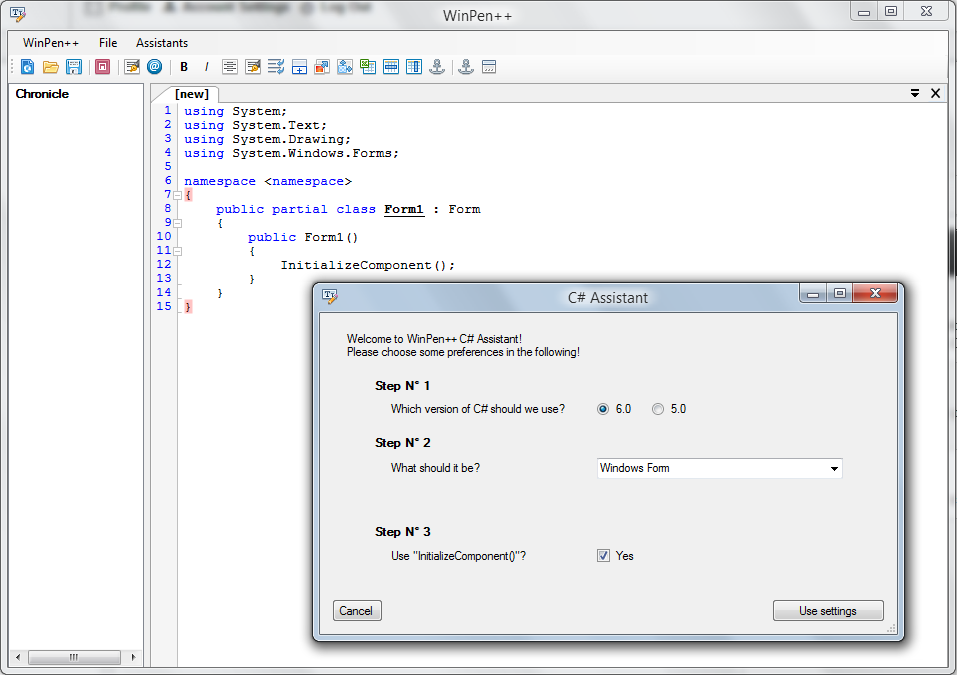This screenshot has width=957, height=675.
Task: Click the WinPen++ logo in the C# Assistant title bar
Action: pos(330,297)
